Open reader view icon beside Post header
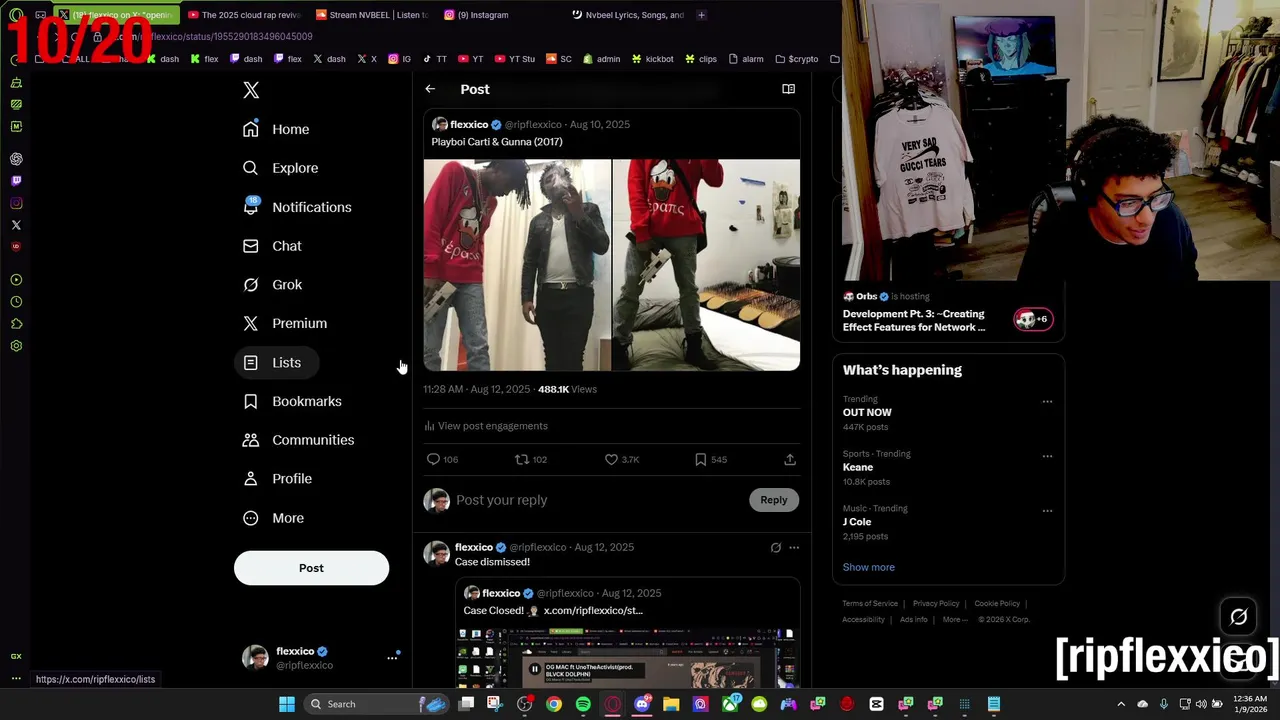1280x720 pixels. click(x=788, y=89)
